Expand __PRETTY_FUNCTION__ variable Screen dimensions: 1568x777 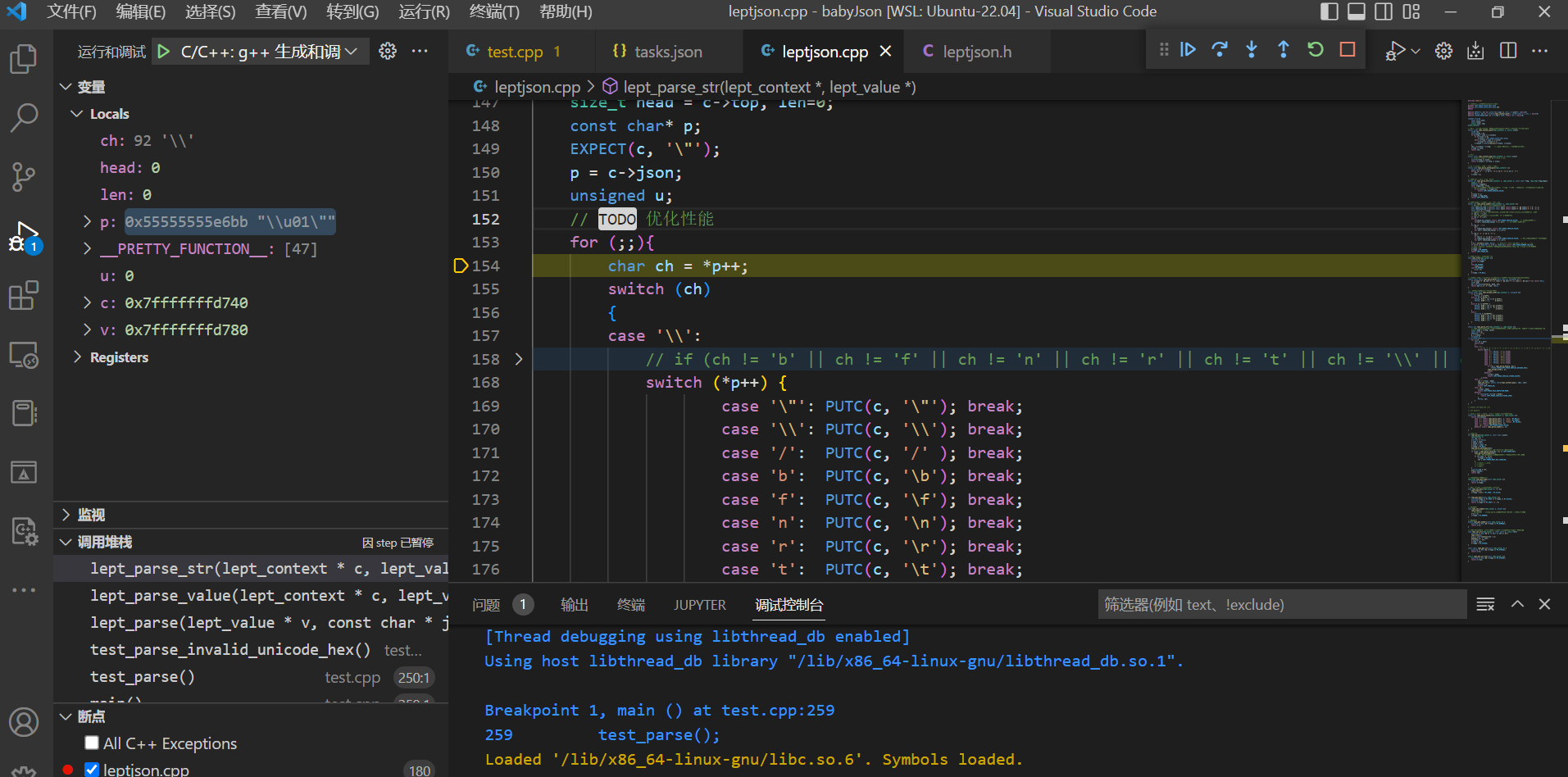pyautogui.click(x=88, y=248)
